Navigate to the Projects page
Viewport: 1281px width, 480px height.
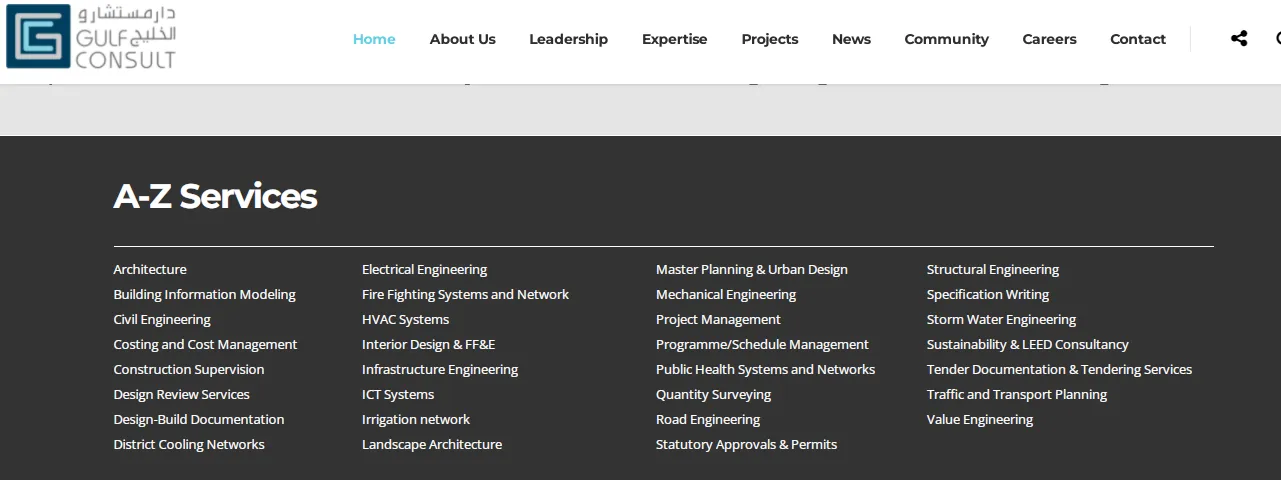[769, 39]
